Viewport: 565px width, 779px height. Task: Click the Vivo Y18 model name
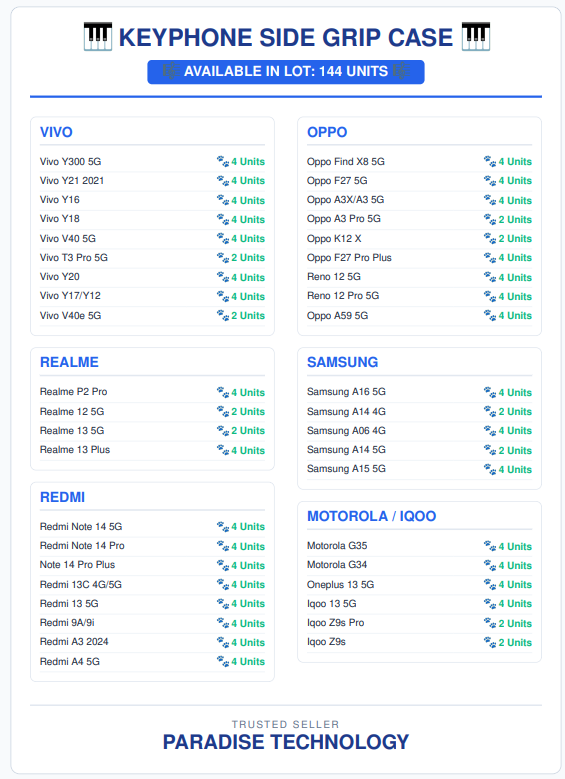60,219
